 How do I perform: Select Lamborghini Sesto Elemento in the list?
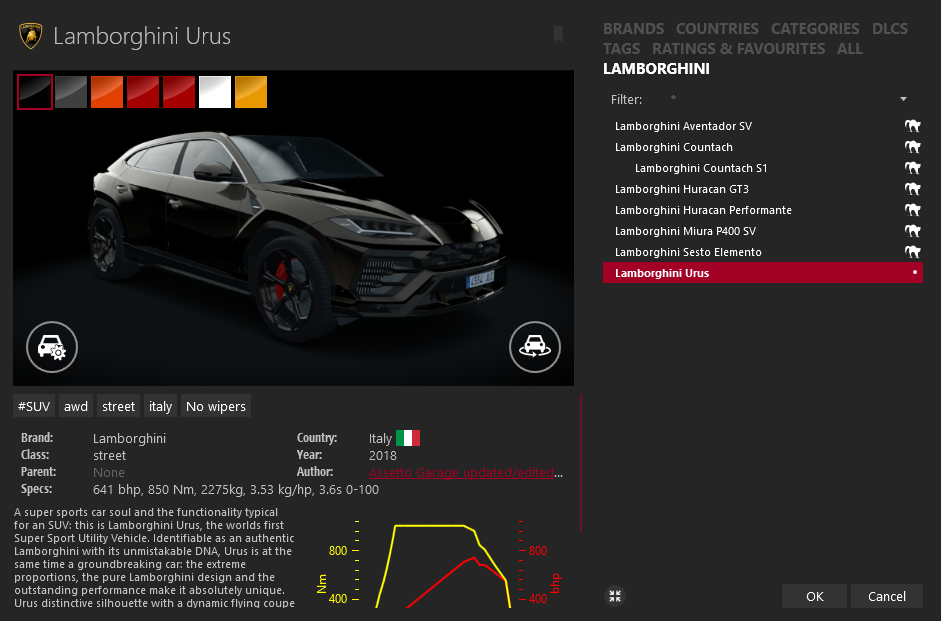tap(763, 252)
